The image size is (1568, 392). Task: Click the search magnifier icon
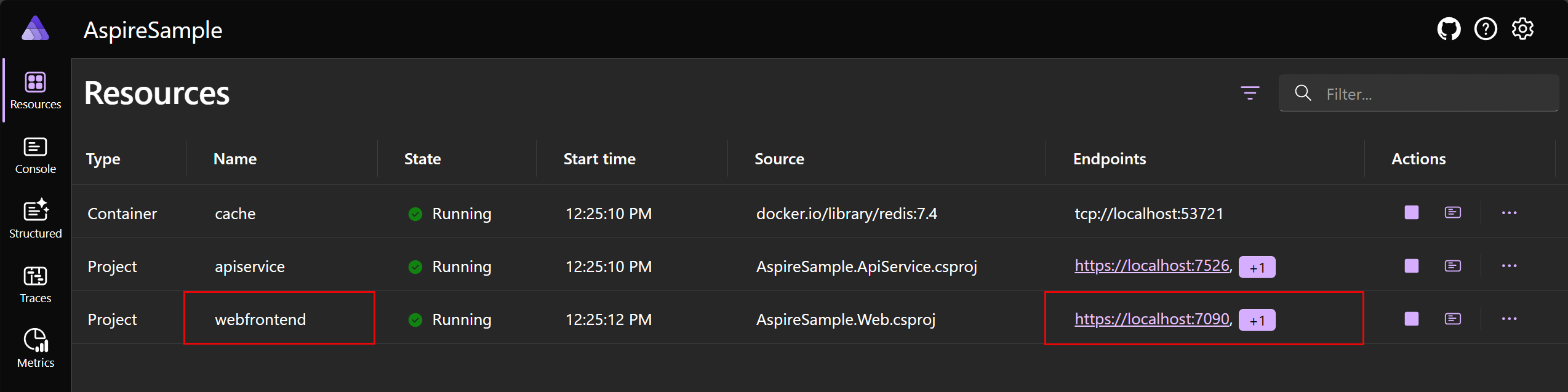pos(1303,93)
